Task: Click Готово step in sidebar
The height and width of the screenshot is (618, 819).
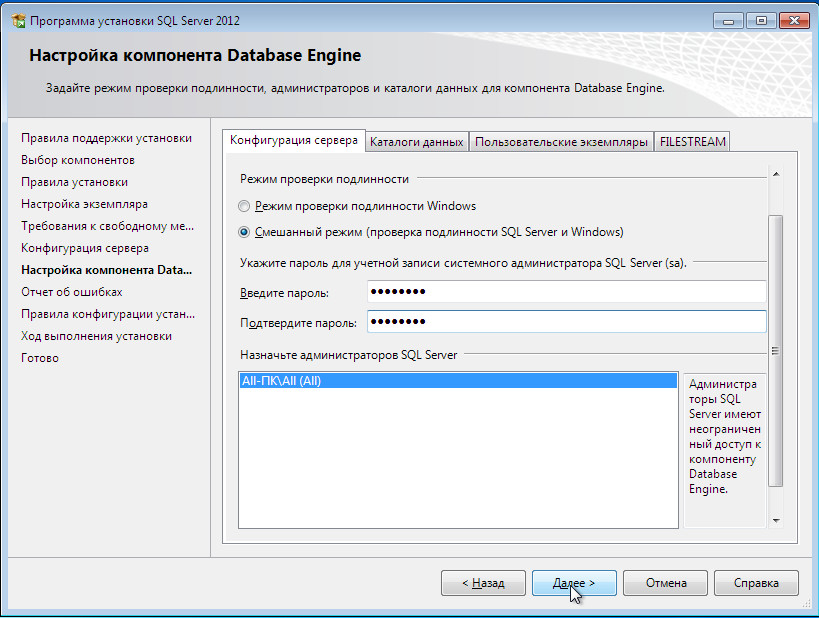Action: 40,358
